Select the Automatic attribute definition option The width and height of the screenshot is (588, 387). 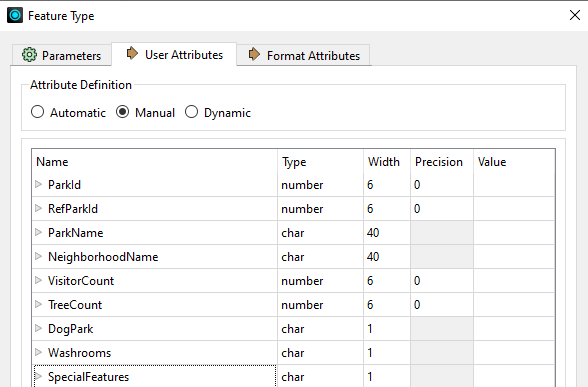pos(38,112)
